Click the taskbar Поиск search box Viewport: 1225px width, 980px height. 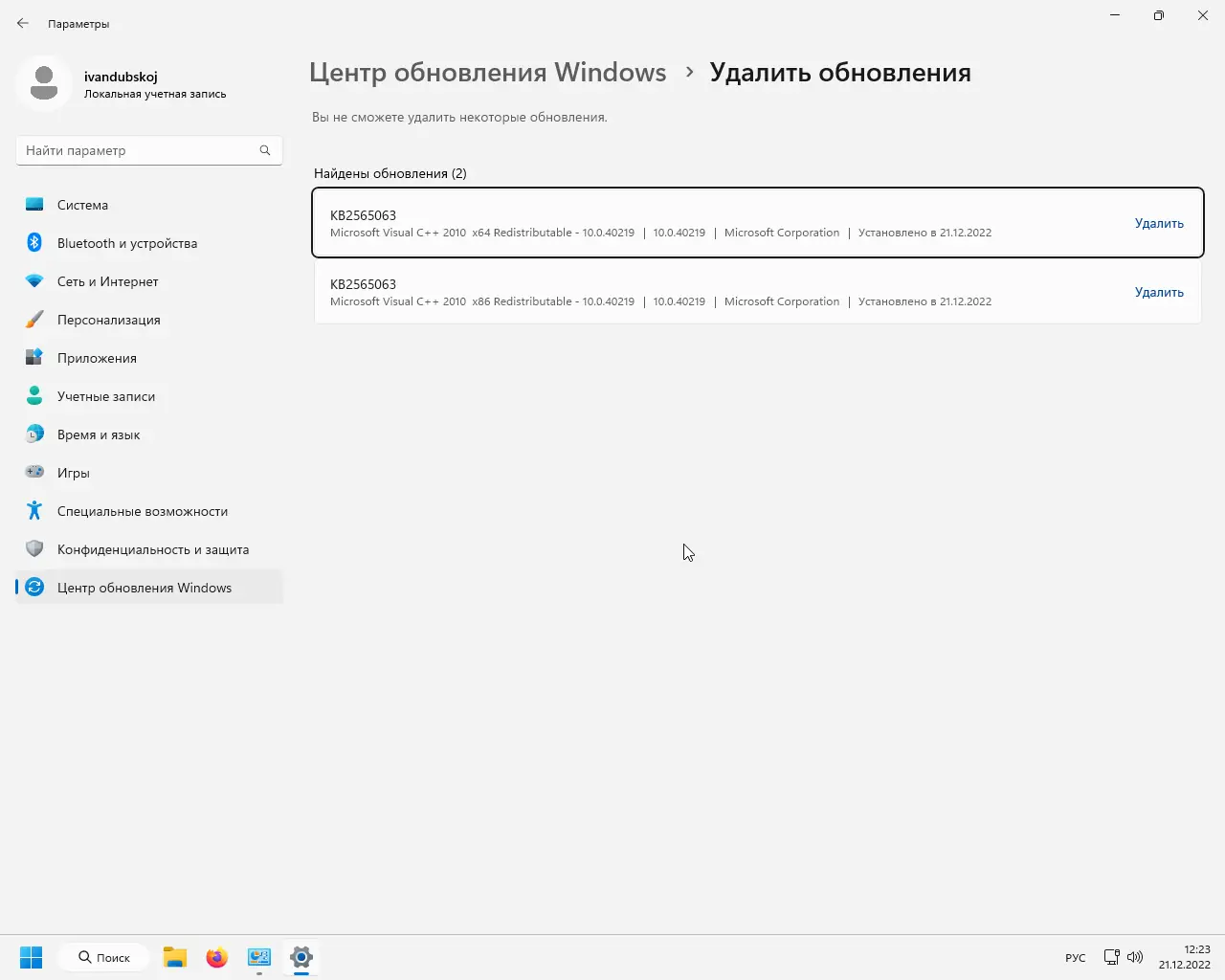pyautogui.click(x=103, y=957)
